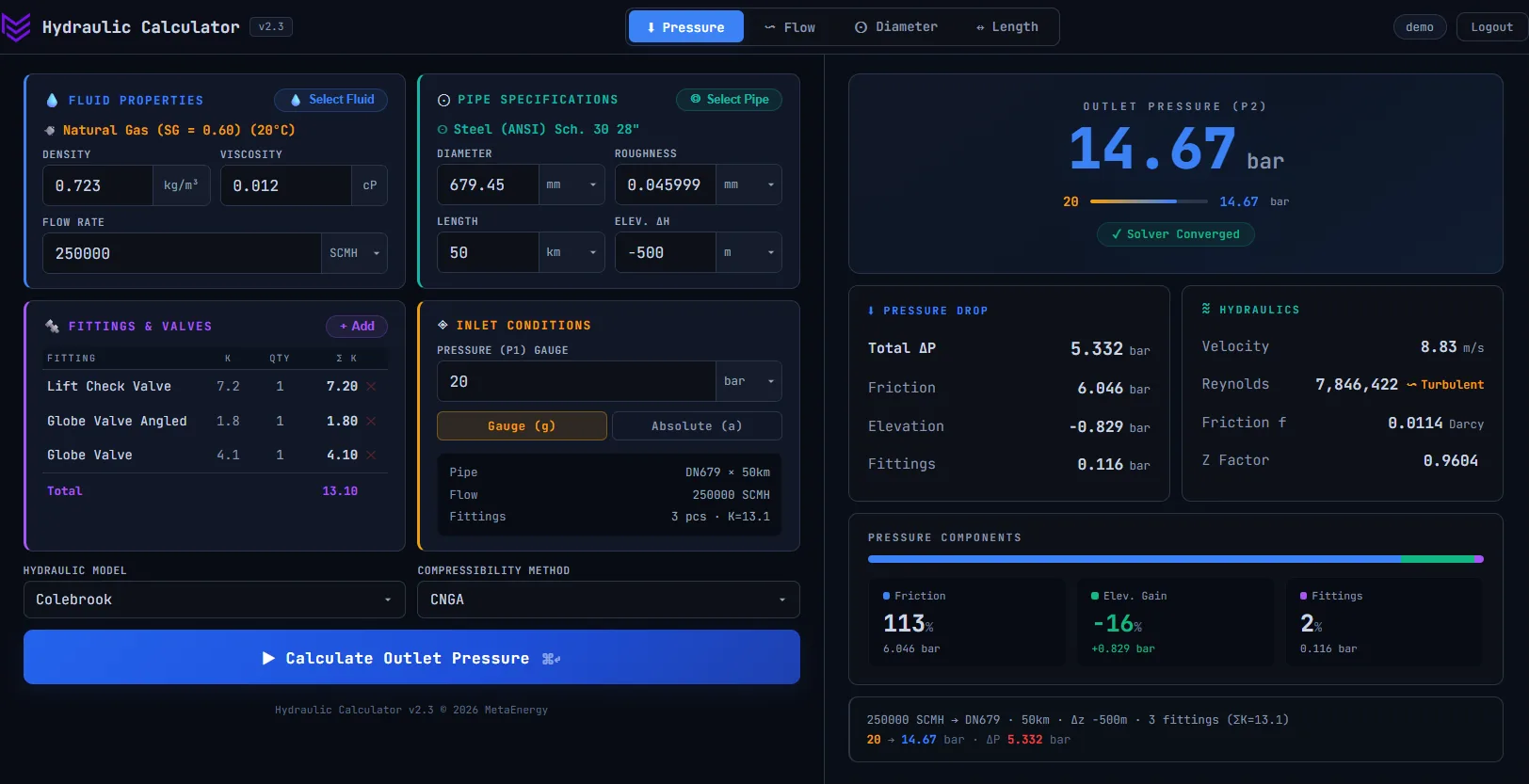The image size is (1529, 784).
Task: Open the diameter mm unit dropdown
Action: pyautogui.click(x=571, y=185)
